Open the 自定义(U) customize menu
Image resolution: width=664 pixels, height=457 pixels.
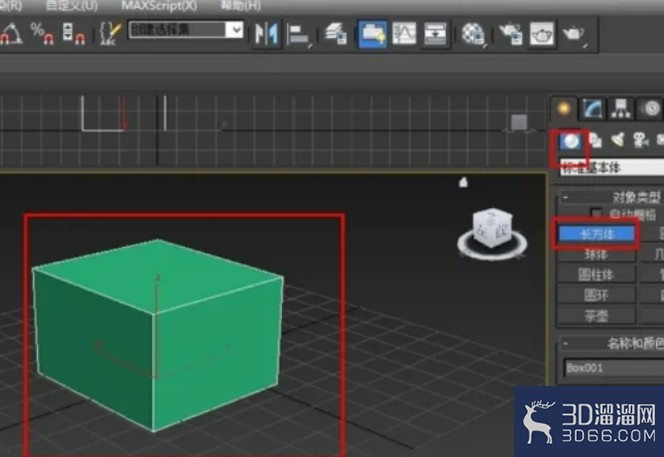coord(71,6)
